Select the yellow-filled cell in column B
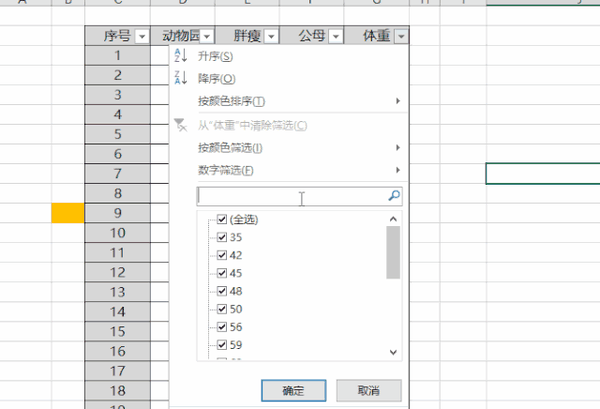Image resolution: width=600 pixels, height=409 pixels. tap(68, 213)
